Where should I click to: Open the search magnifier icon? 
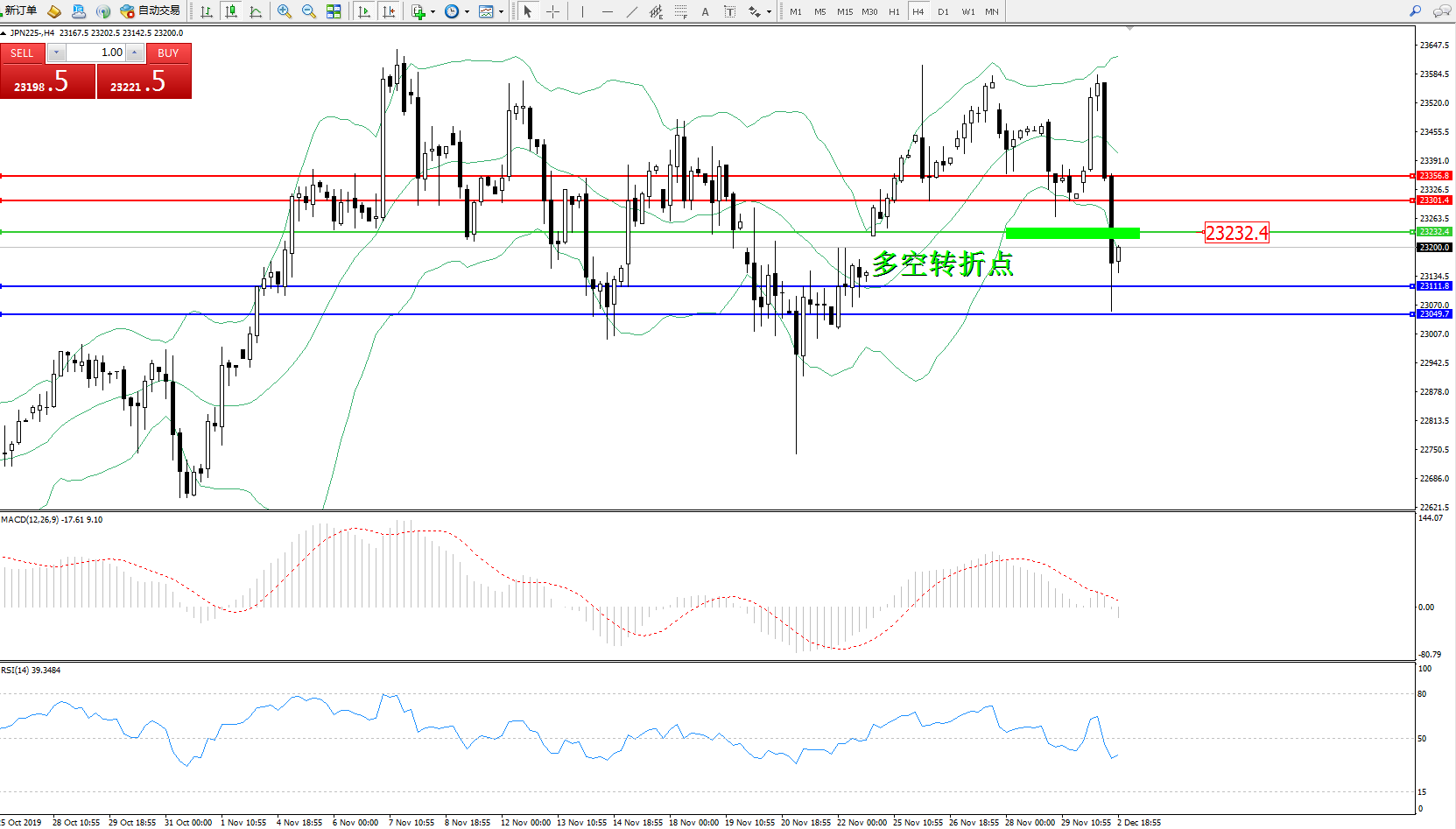click(1415, 11)
